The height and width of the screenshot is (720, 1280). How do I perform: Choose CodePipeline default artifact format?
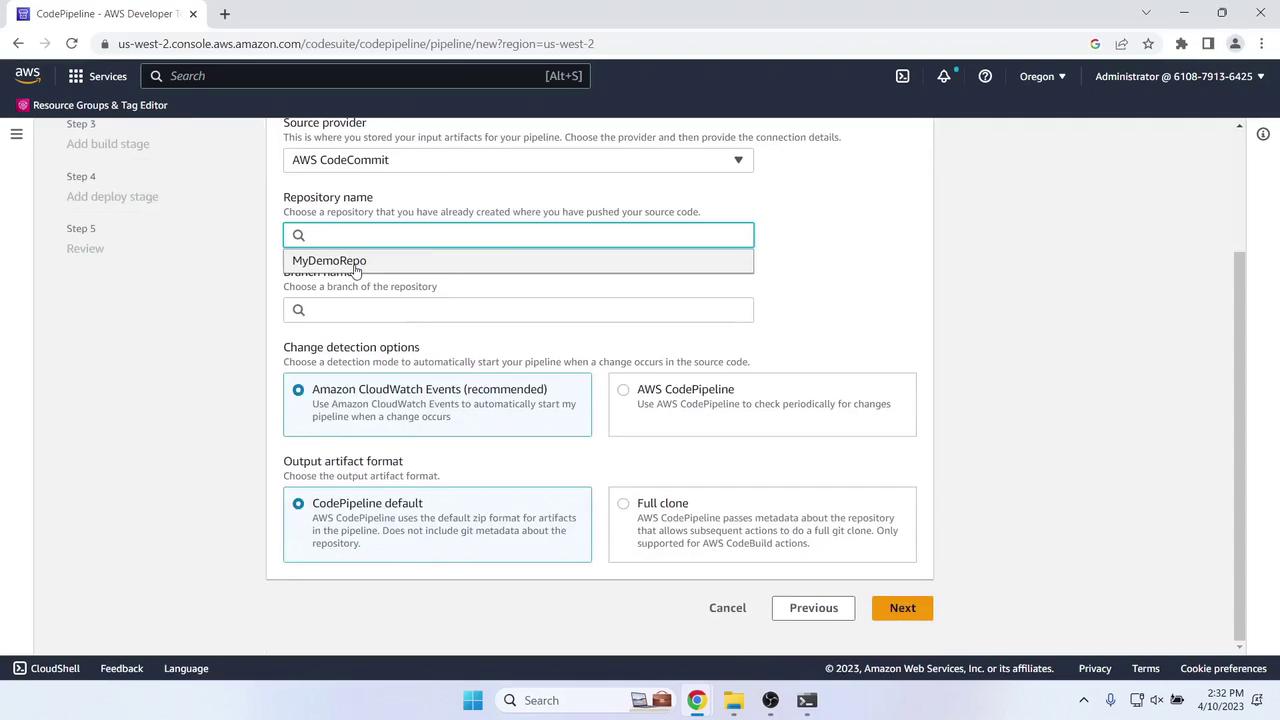[x=298, y=504]
